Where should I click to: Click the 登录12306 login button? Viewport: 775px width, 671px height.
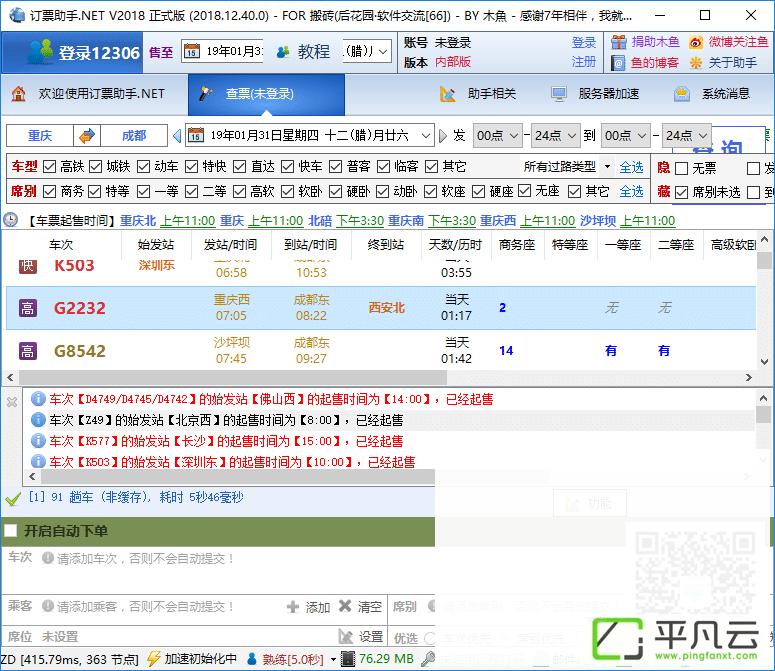[x=72, y=52]
